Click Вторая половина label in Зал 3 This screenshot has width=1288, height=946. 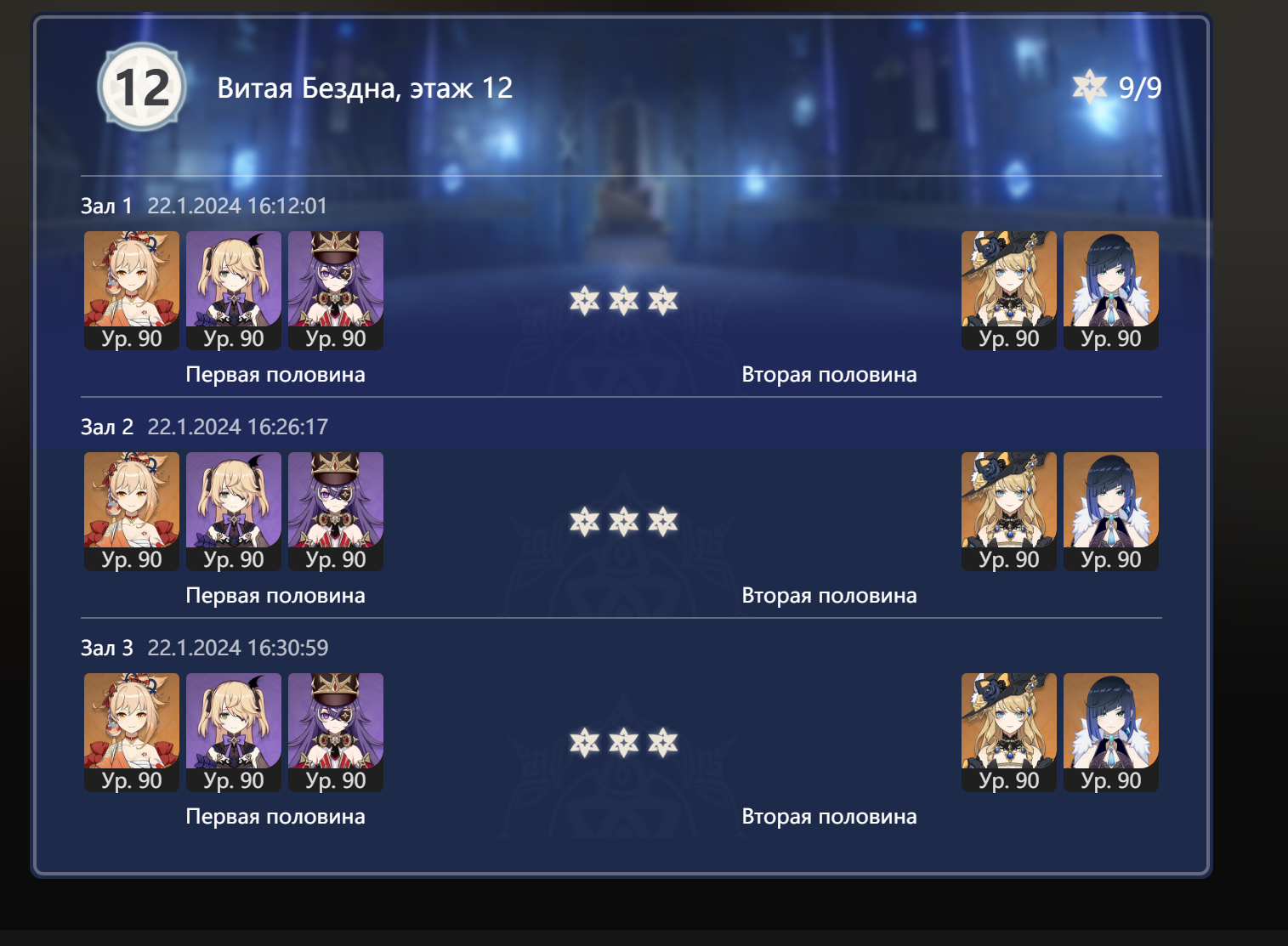pos(829,817)
